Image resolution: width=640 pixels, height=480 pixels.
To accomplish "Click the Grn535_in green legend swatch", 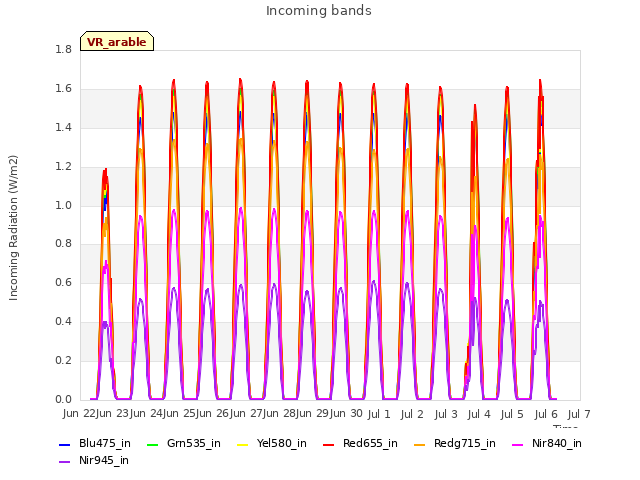I will 152,444.
